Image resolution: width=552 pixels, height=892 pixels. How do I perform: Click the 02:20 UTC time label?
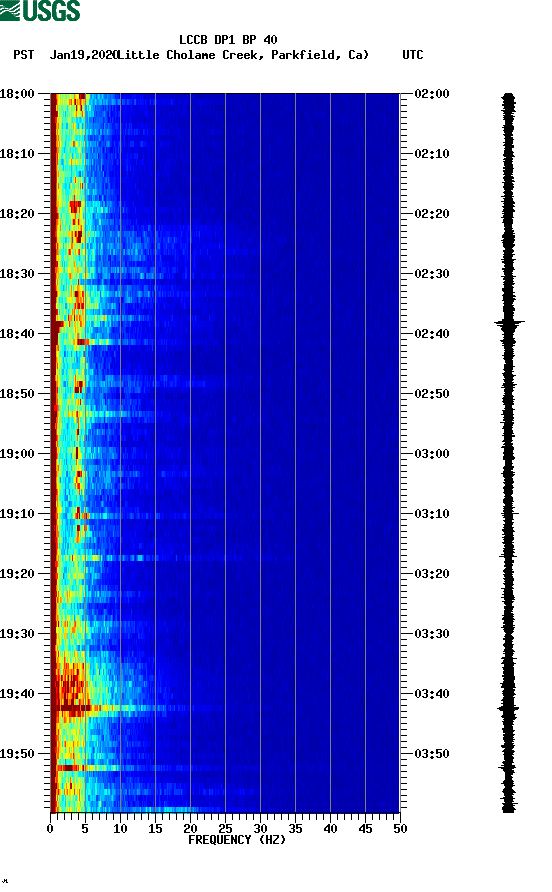click(x=432, y=214)
